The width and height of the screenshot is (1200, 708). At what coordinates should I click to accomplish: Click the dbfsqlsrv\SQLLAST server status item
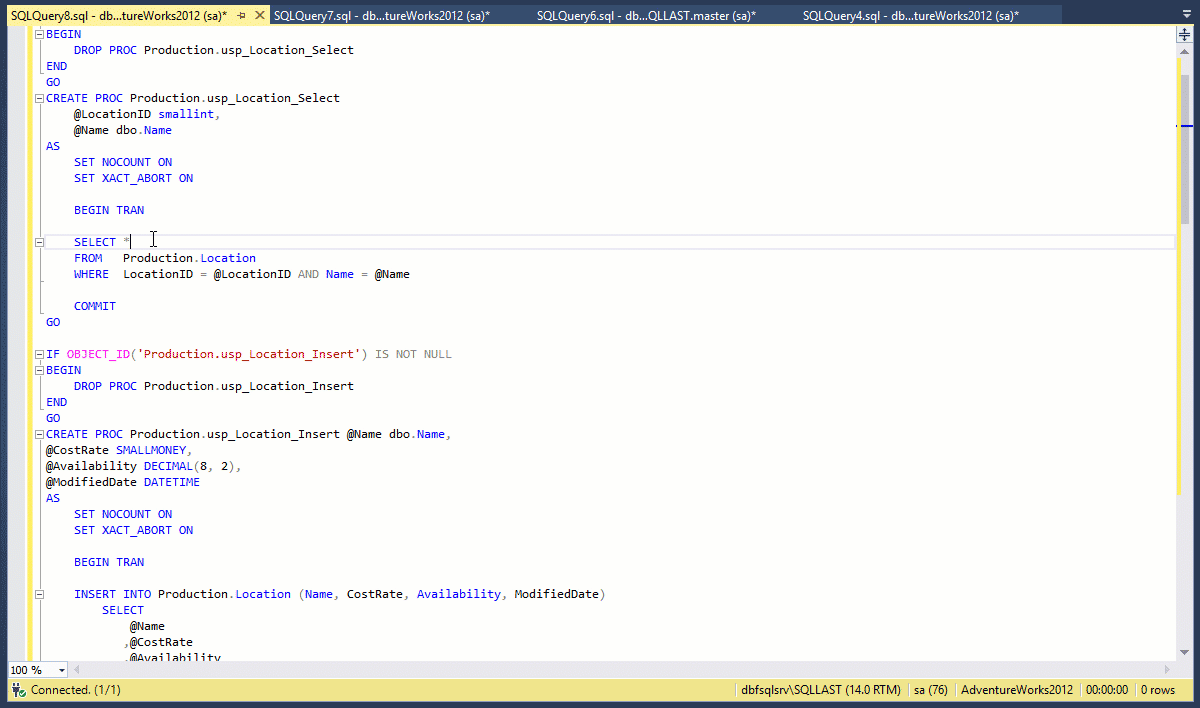818,690
